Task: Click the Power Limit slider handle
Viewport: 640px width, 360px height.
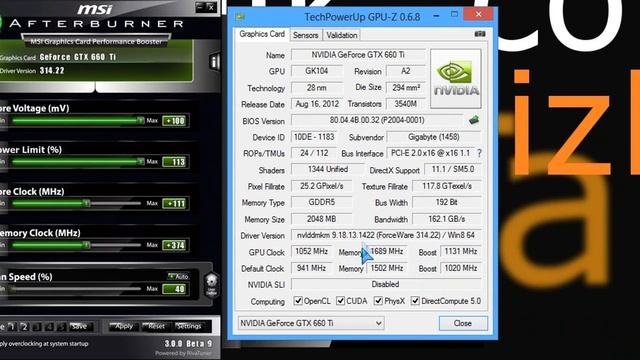Action: pos(141,162)
